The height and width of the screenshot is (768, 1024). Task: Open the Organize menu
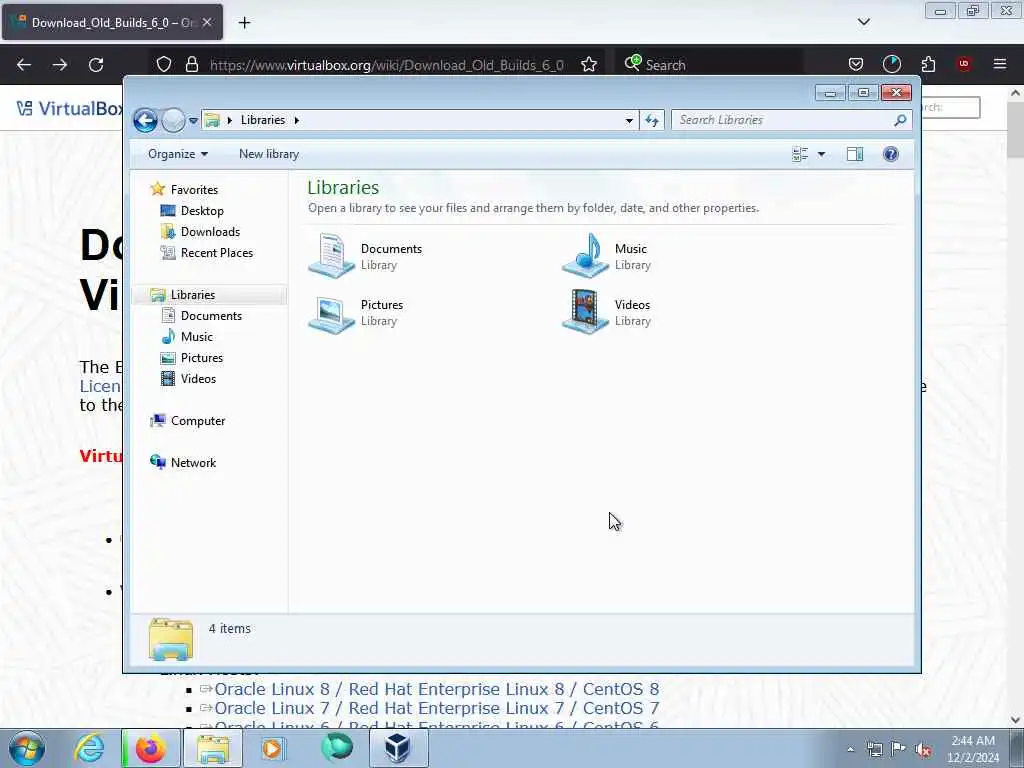[x=178, y=154]
